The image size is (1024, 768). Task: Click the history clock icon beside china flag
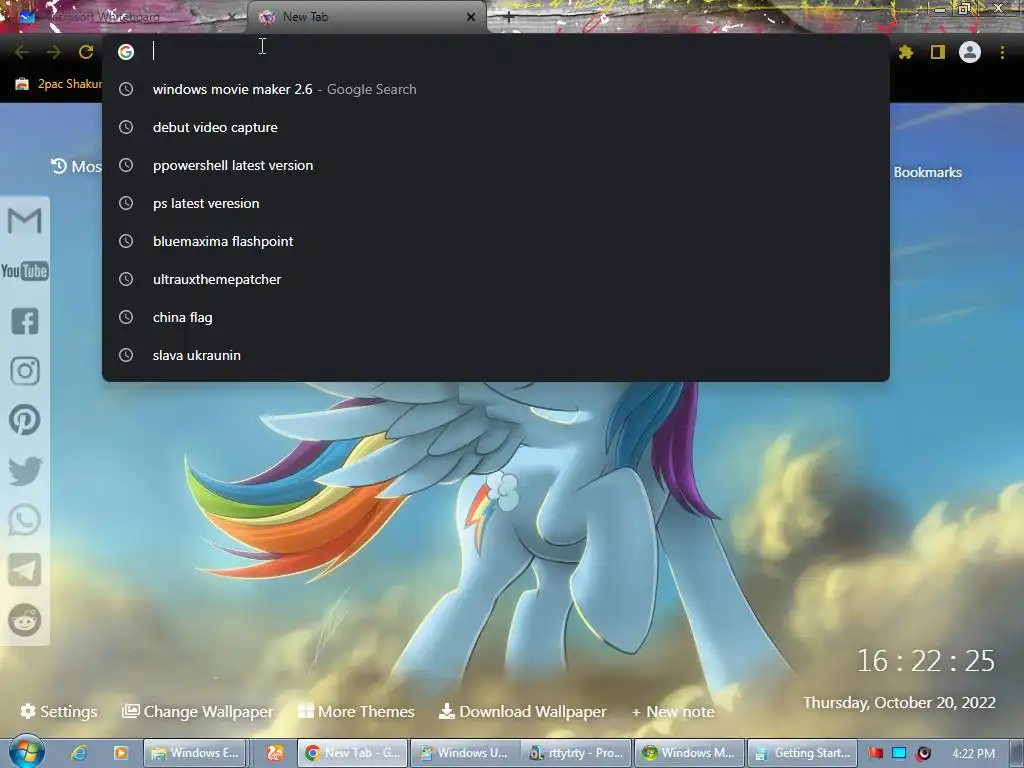coord(126,317)
